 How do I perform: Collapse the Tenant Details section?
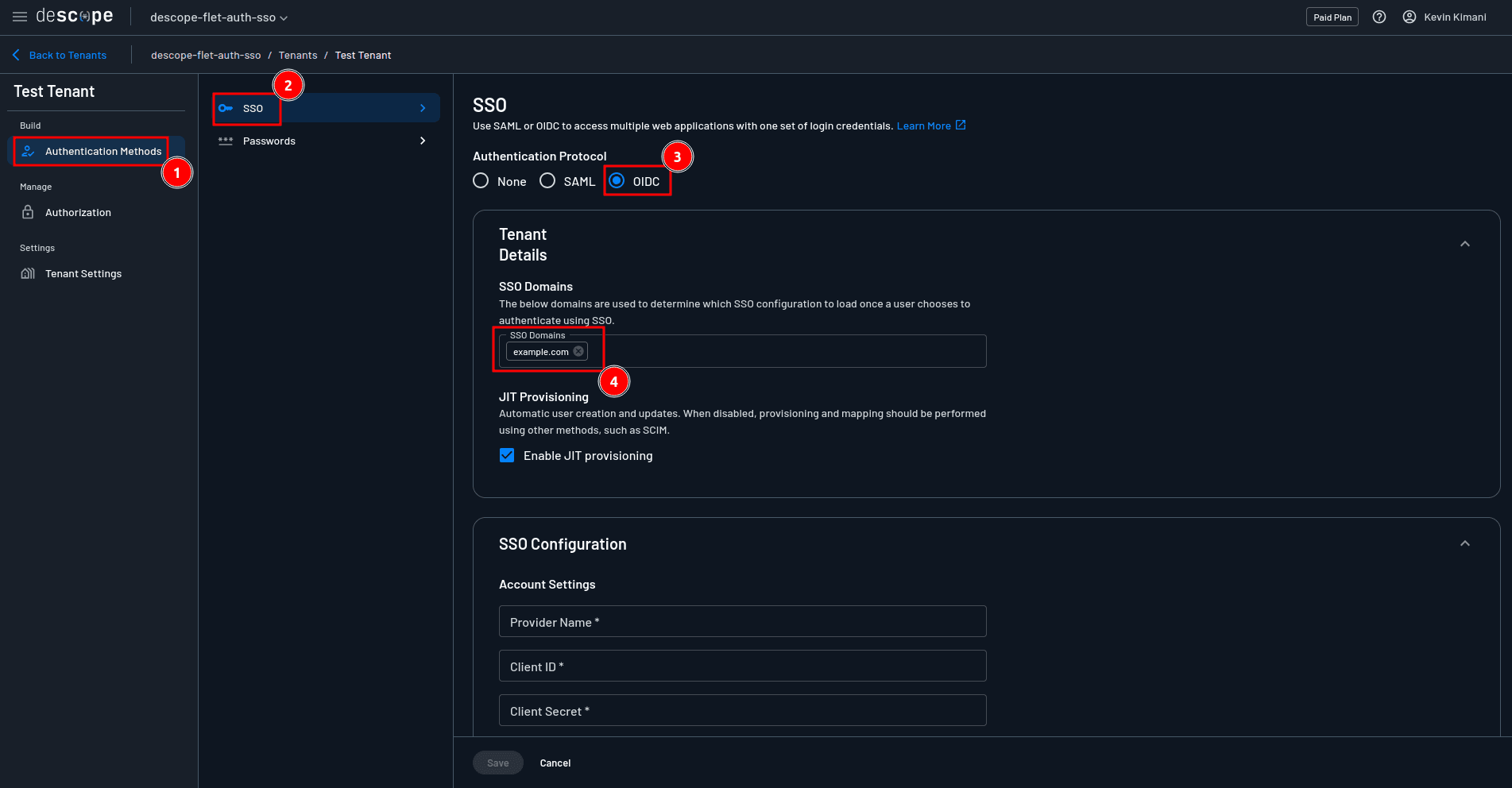pos(1465,244)
